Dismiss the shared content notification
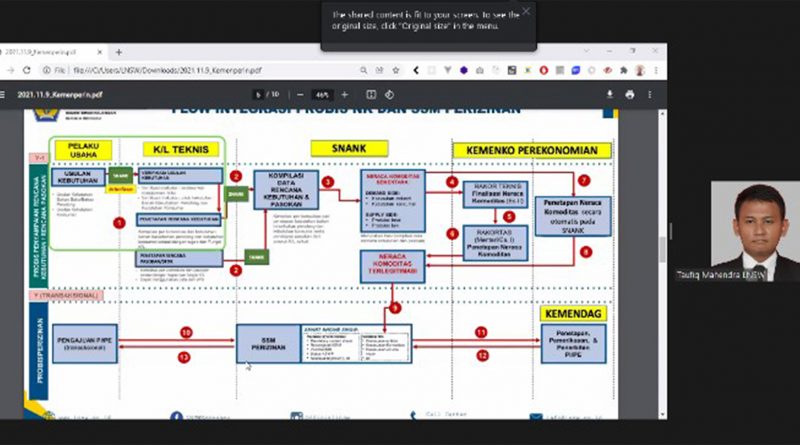 [526, 12]
